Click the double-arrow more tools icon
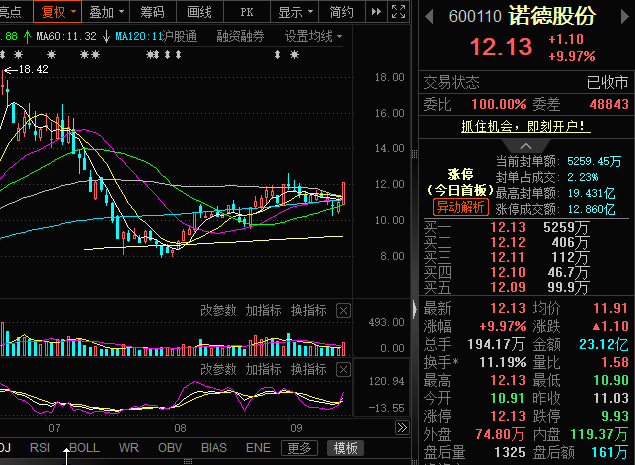 [376, 12]
